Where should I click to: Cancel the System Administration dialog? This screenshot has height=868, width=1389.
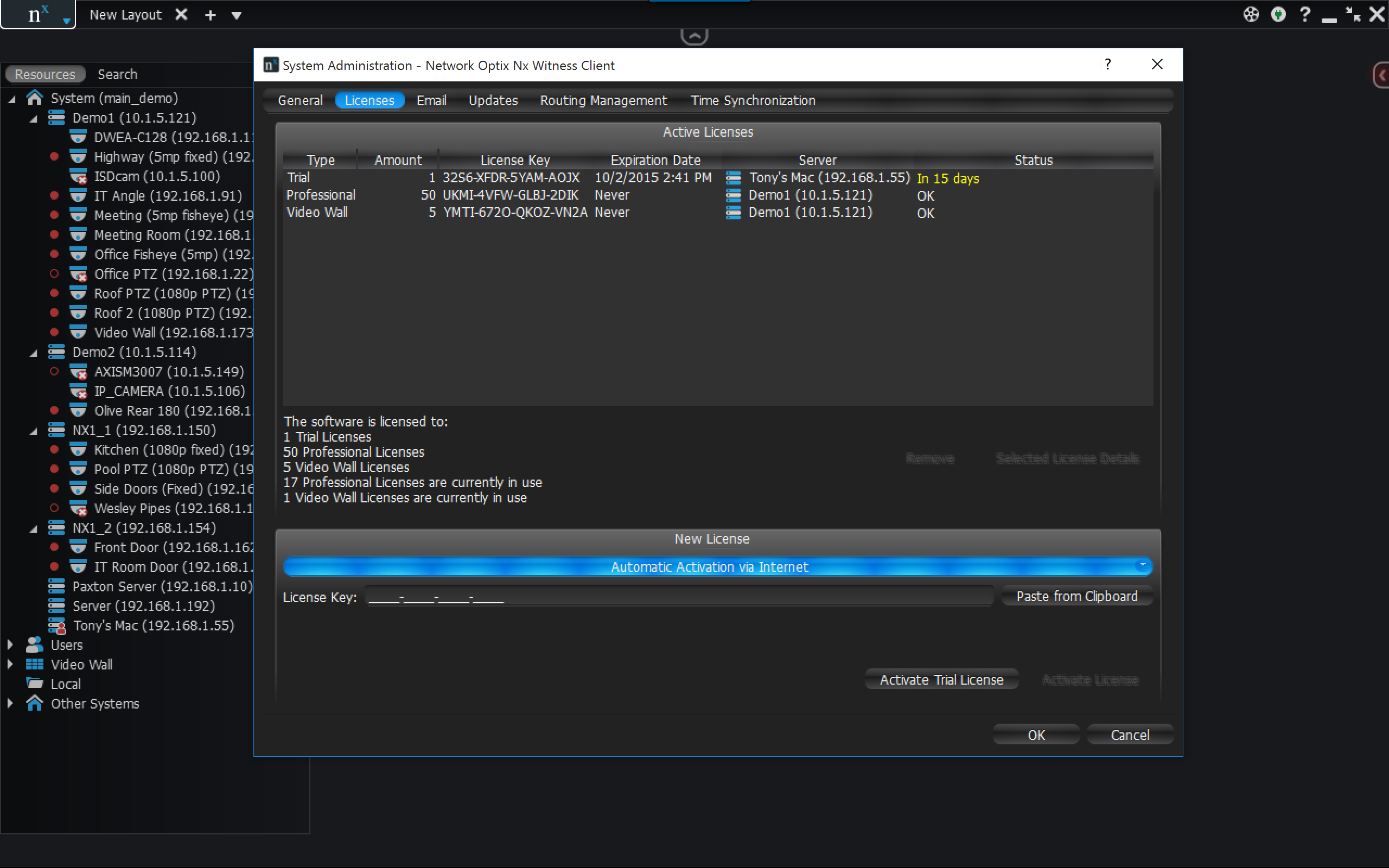click(x=1130, y=735)
